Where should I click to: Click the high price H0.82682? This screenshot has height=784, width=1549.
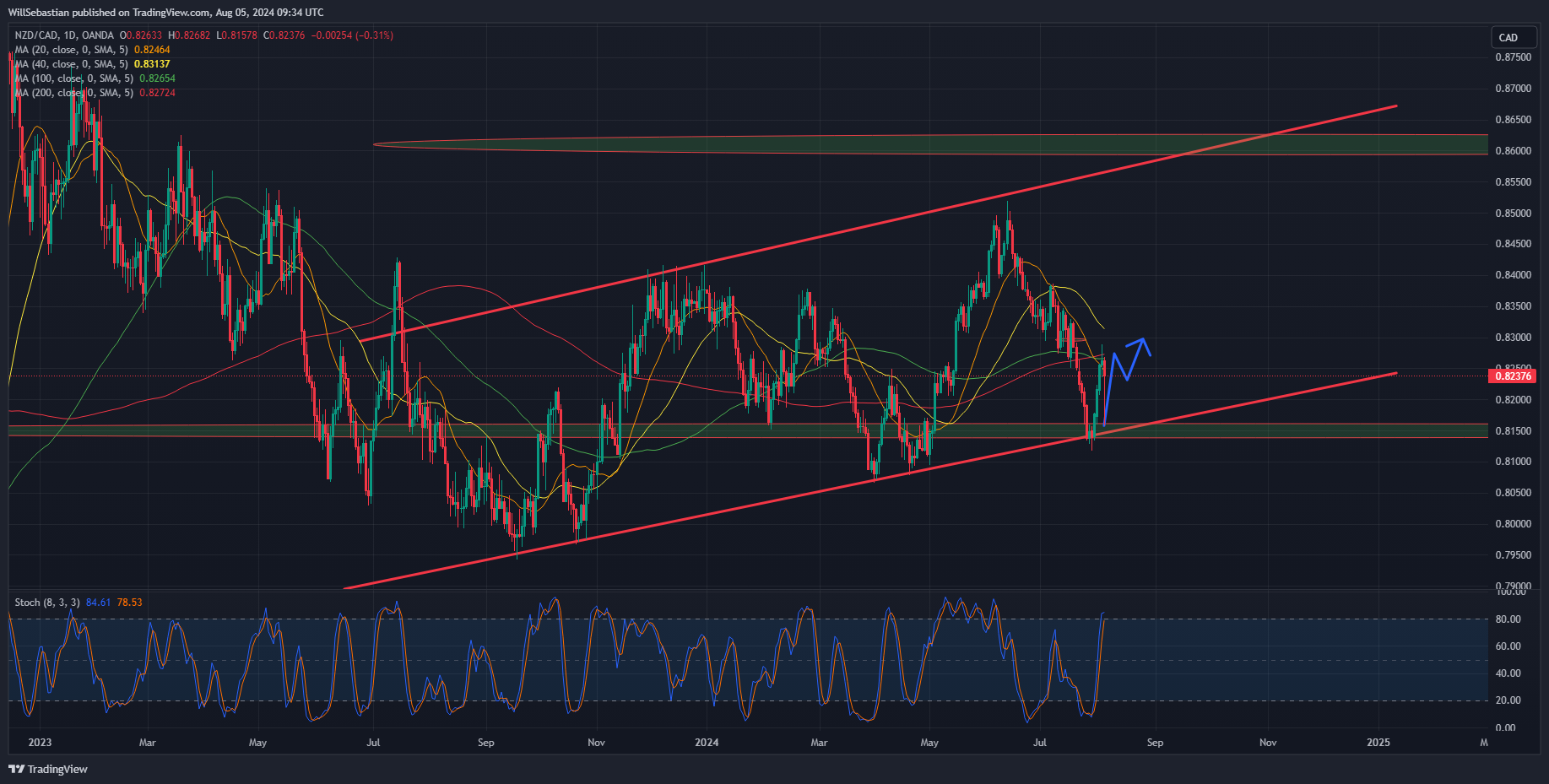tap(189, 35)
